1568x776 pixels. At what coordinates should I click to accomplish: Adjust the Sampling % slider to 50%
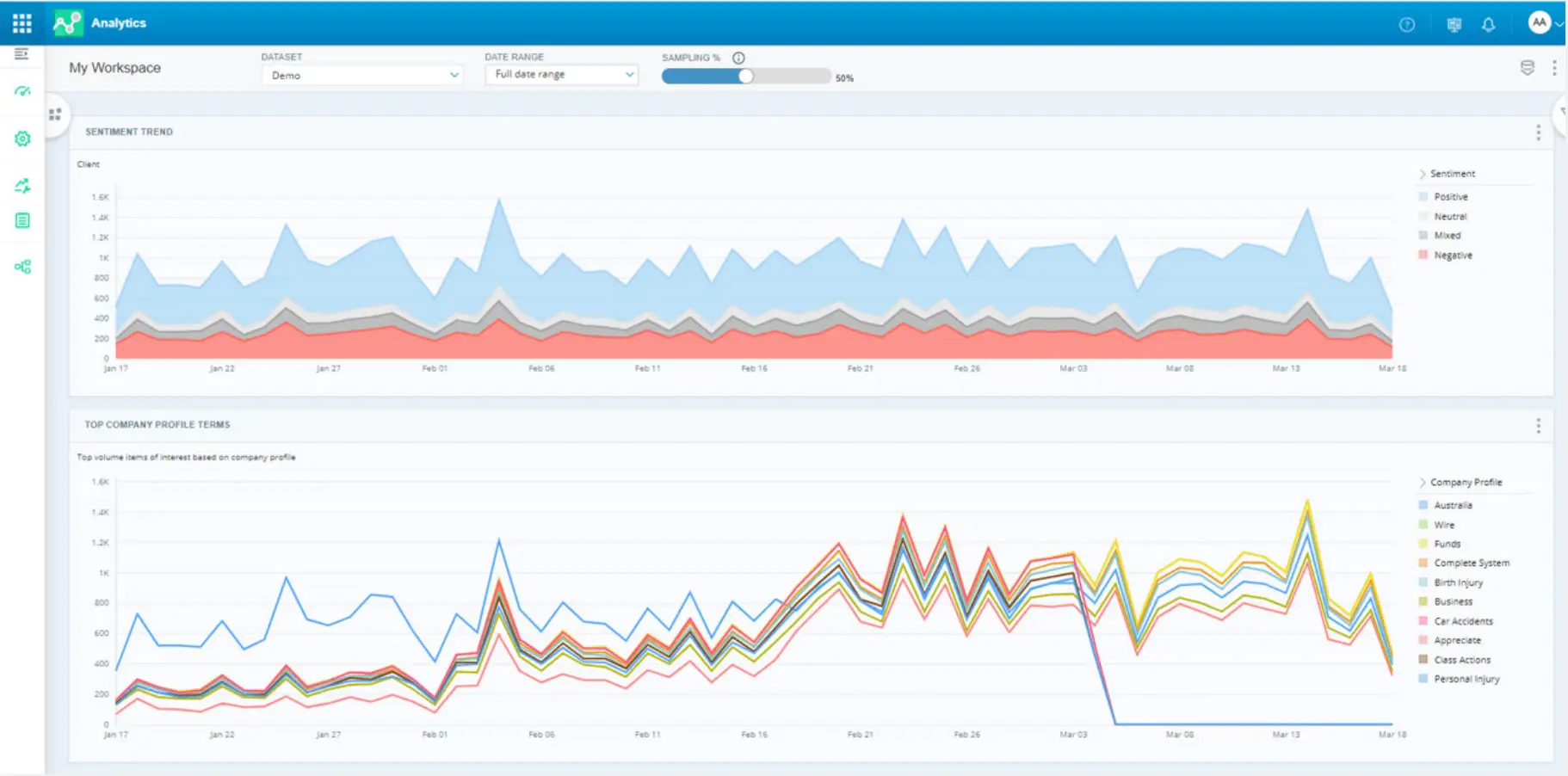(745, 77)
